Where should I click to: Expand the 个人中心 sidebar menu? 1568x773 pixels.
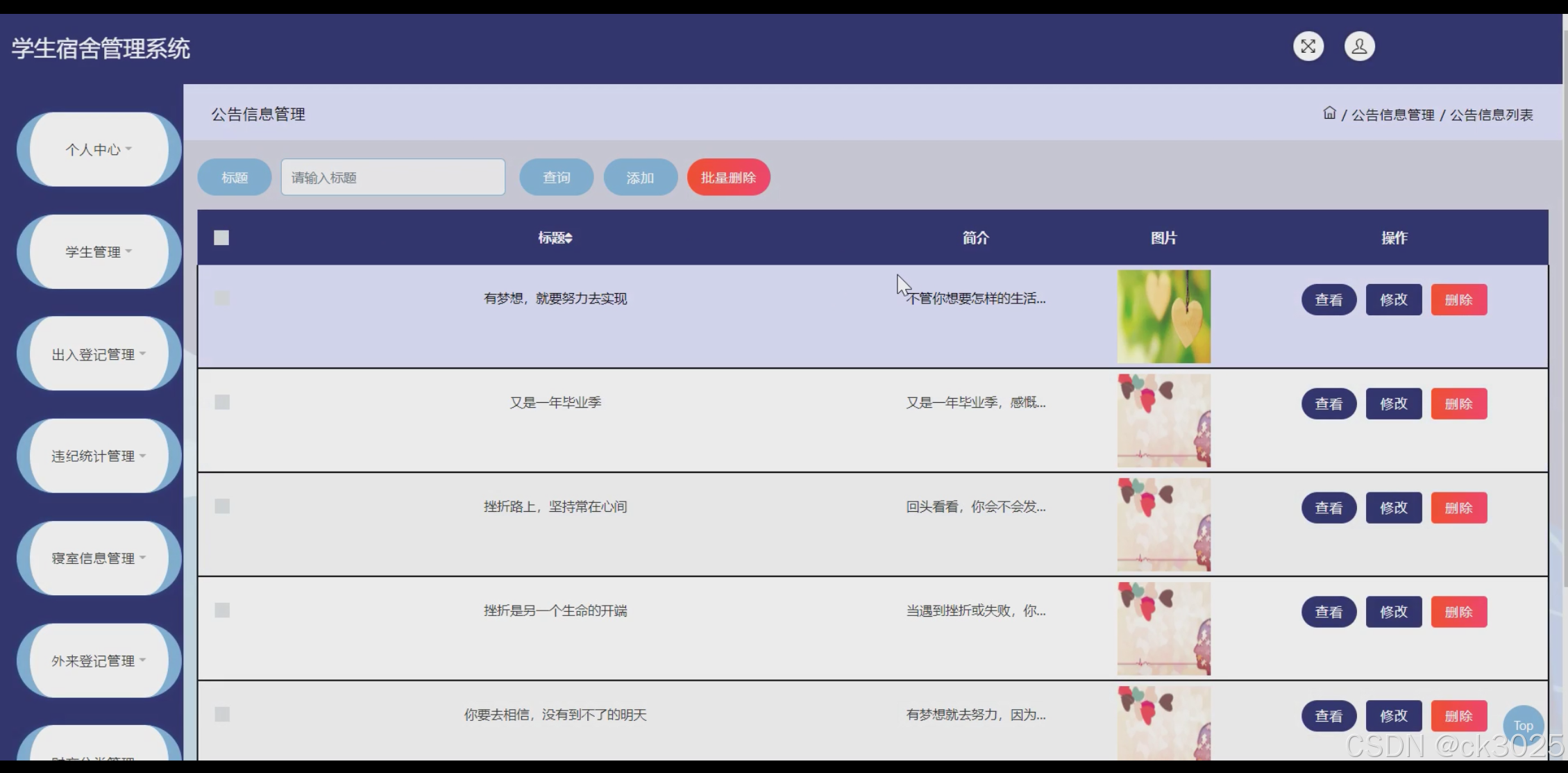coord(99,149)
